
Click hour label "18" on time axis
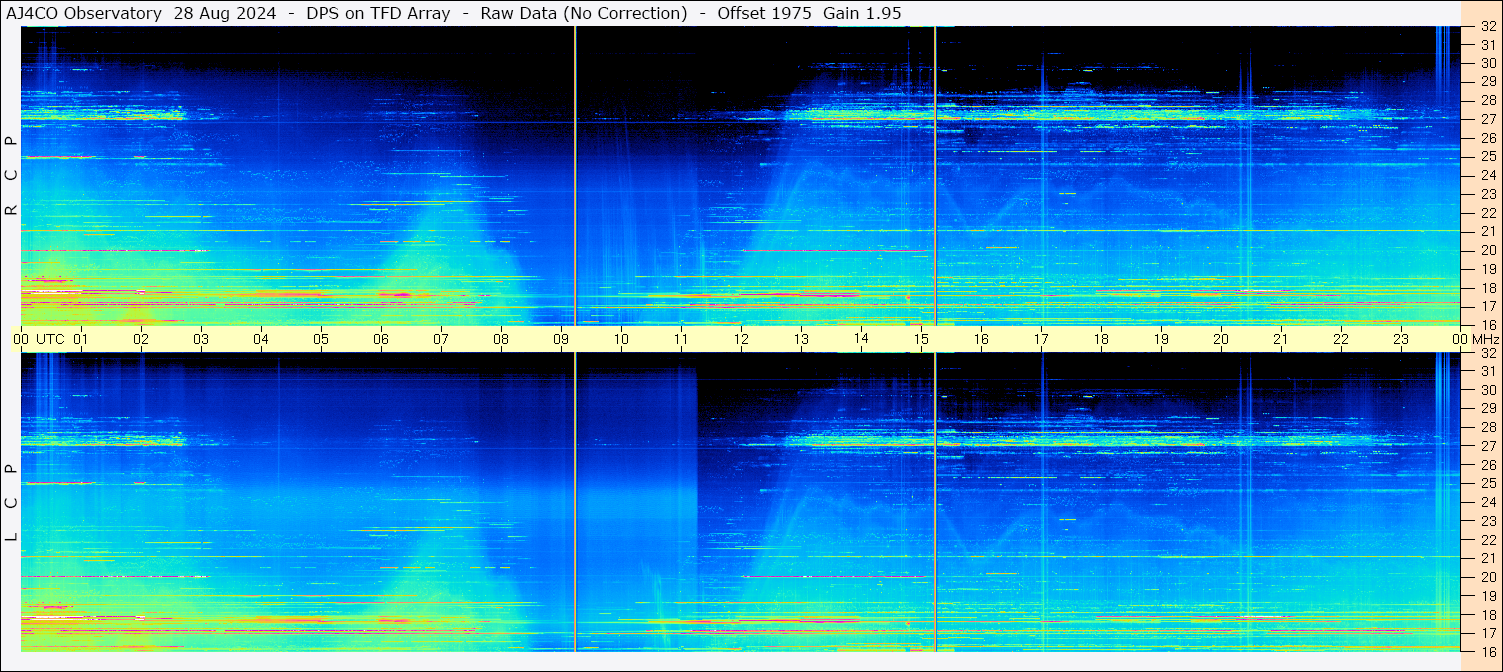pos(1101,339)
